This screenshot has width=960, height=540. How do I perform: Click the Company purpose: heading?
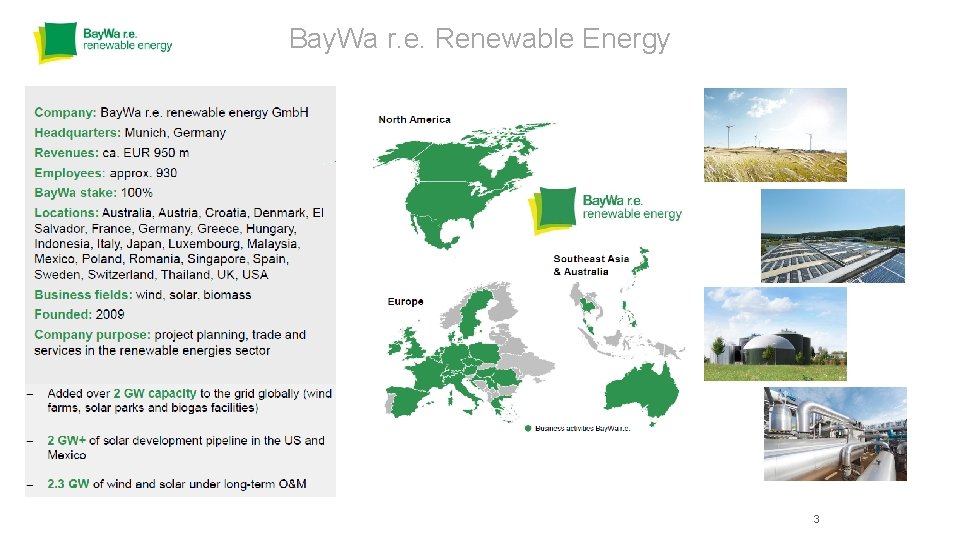tap(92, 335)
